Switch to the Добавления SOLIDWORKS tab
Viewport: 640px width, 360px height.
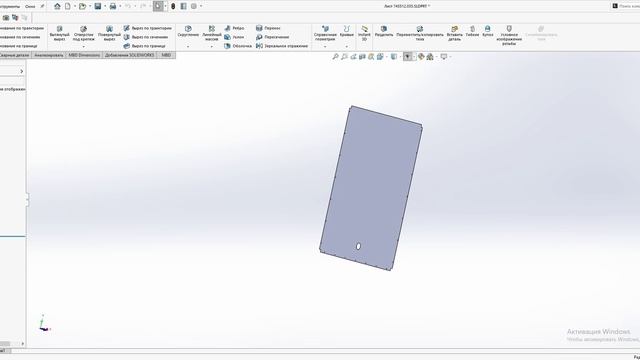pyautogui.click(x=129, y=55)
